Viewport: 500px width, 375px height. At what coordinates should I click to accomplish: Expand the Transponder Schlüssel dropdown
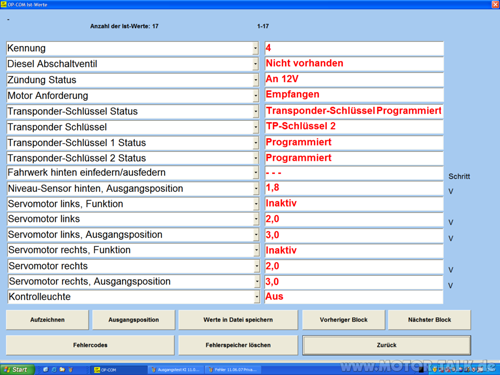click(x=256, y=127)
